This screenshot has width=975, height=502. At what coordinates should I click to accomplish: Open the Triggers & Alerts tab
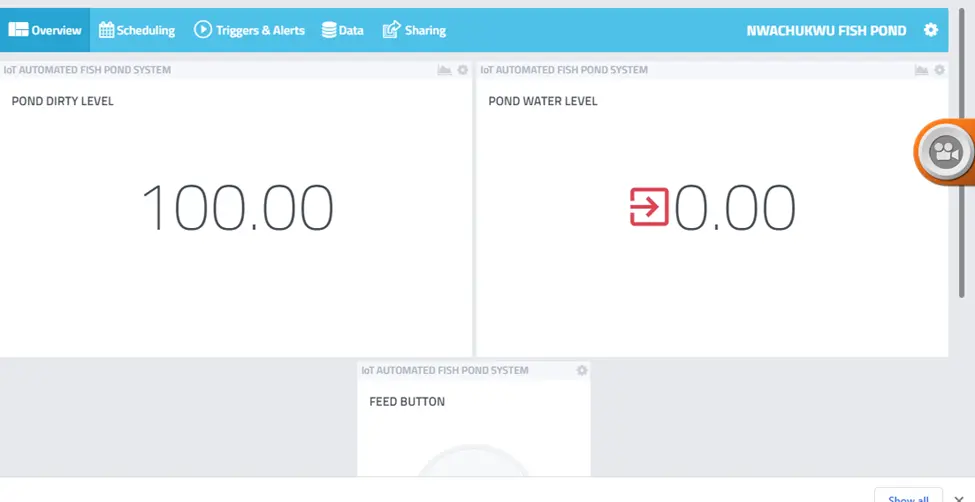[x=249, y=30]
